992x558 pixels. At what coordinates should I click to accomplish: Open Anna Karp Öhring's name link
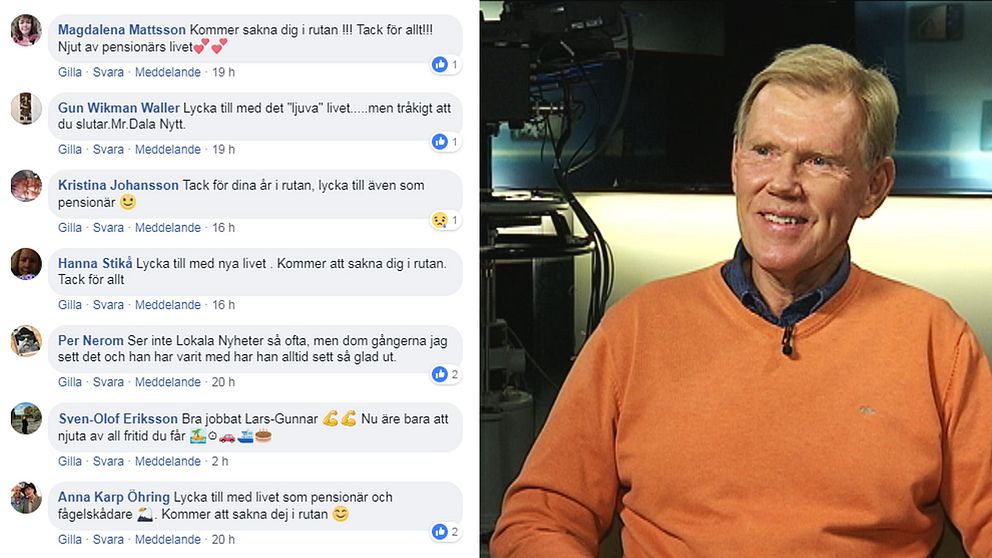tap(114, 497)
